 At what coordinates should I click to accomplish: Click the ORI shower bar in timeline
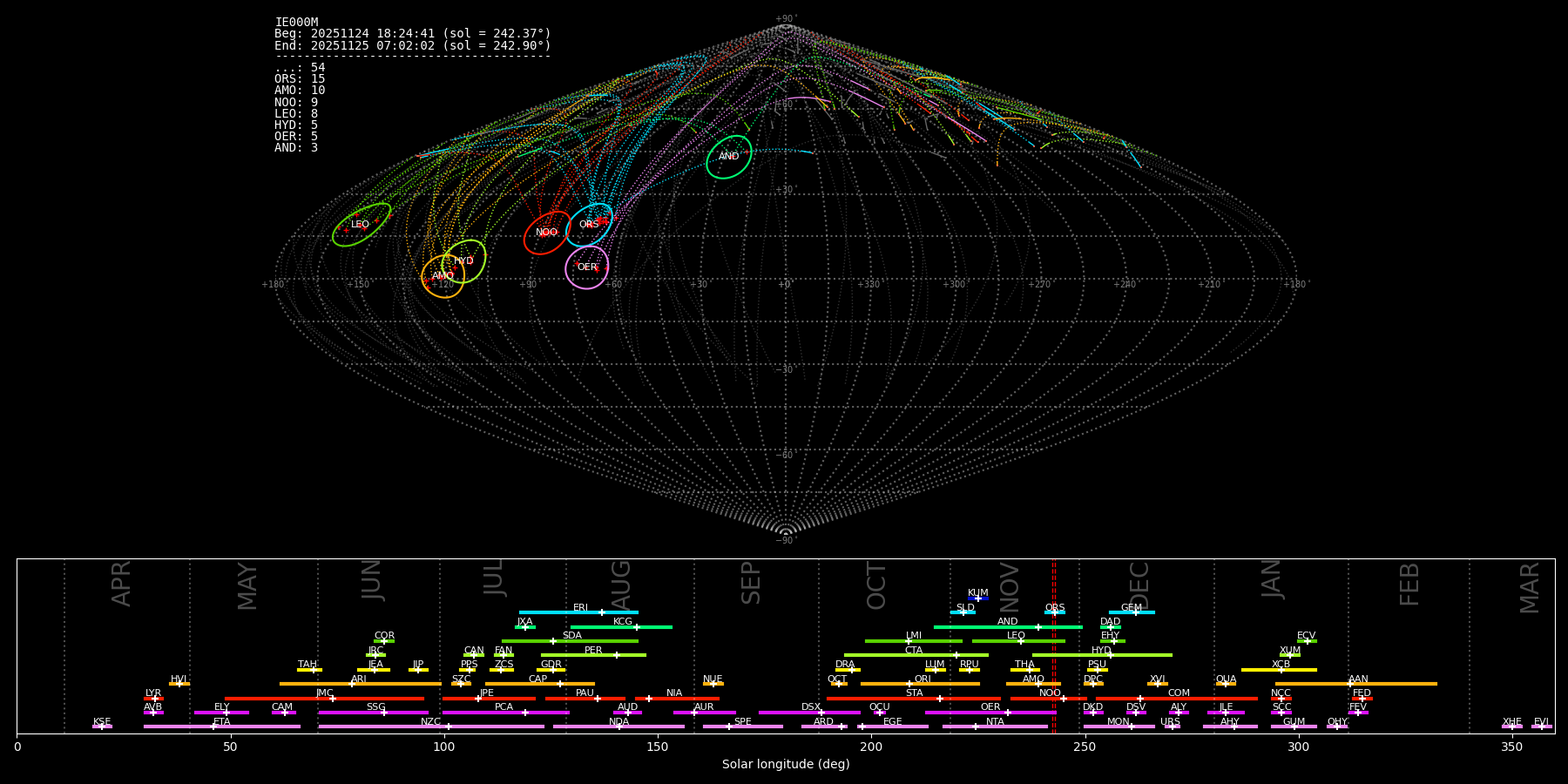pos(920,684)
